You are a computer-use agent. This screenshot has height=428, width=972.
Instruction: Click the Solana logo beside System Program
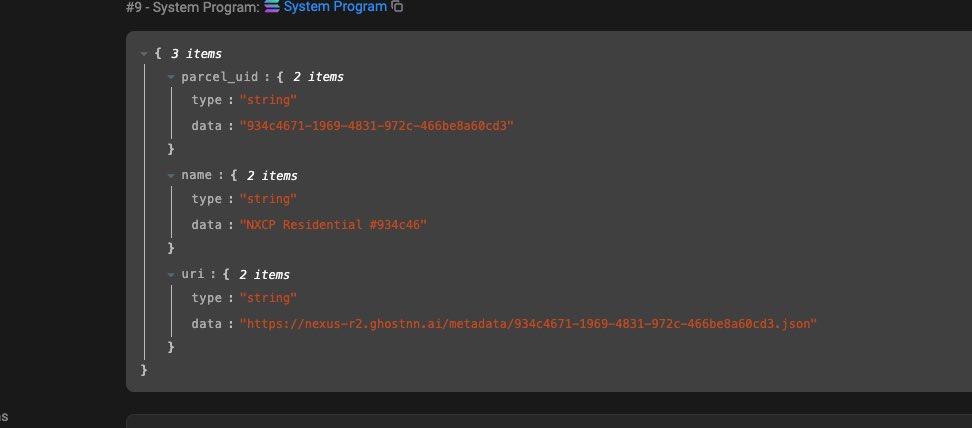point(272,7)
